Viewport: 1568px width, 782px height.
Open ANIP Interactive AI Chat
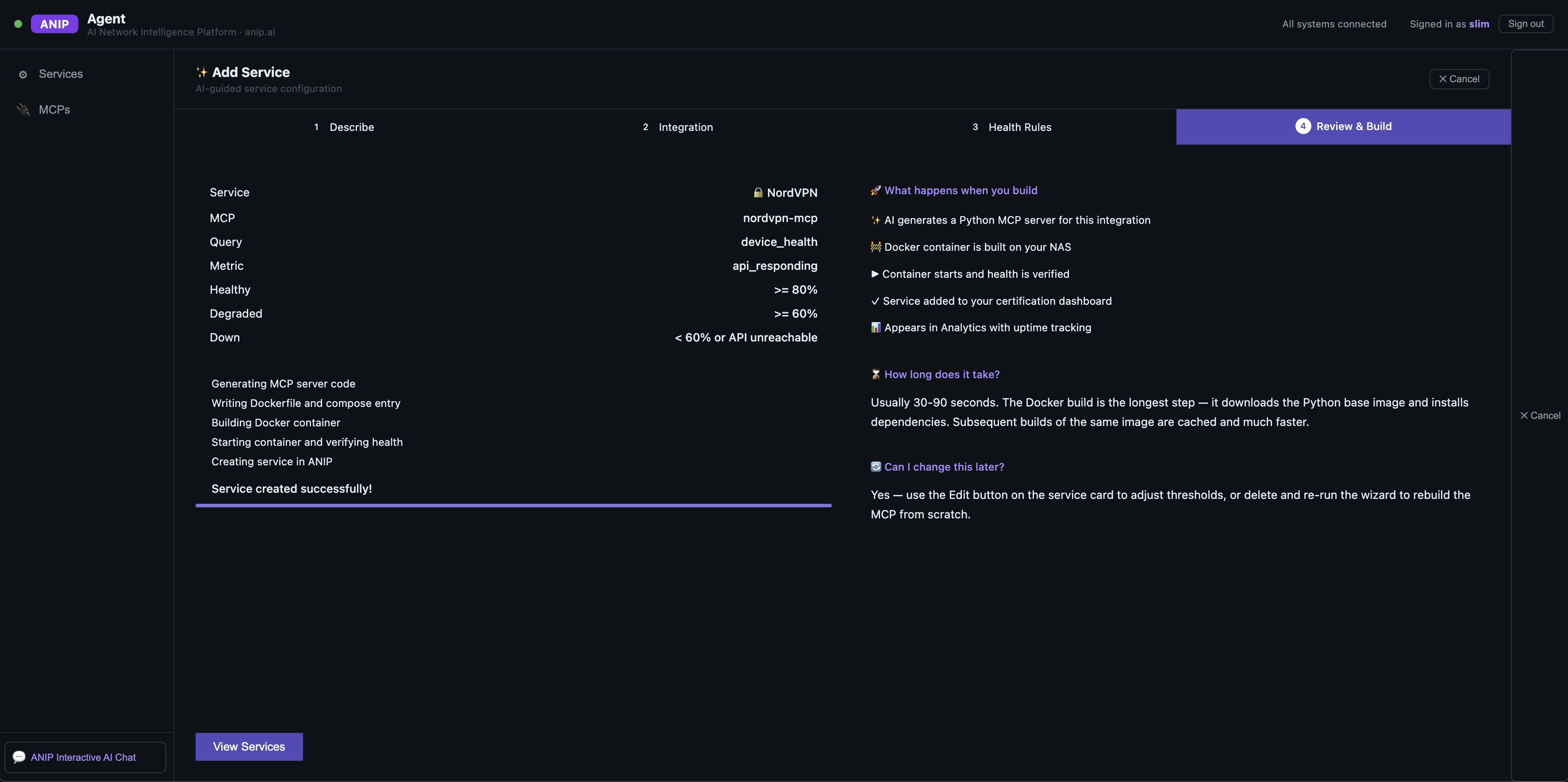click(85, 757)
